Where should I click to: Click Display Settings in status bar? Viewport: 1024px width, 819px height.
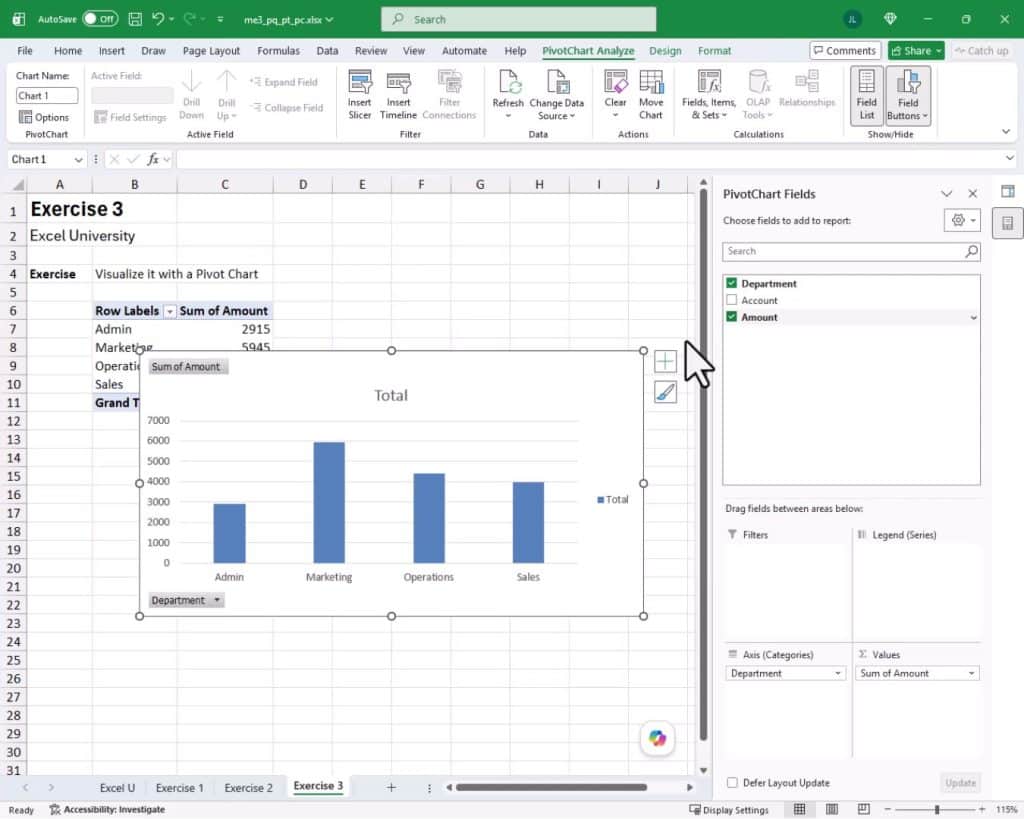[x=729, y=809]
